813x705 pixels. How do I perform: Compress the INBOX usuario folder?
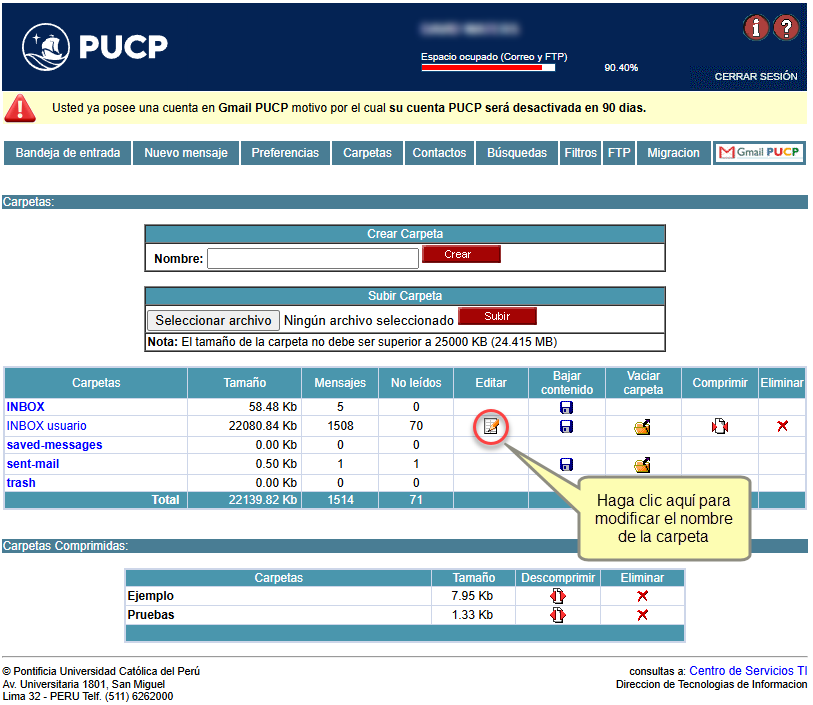(x=720, y=427)
